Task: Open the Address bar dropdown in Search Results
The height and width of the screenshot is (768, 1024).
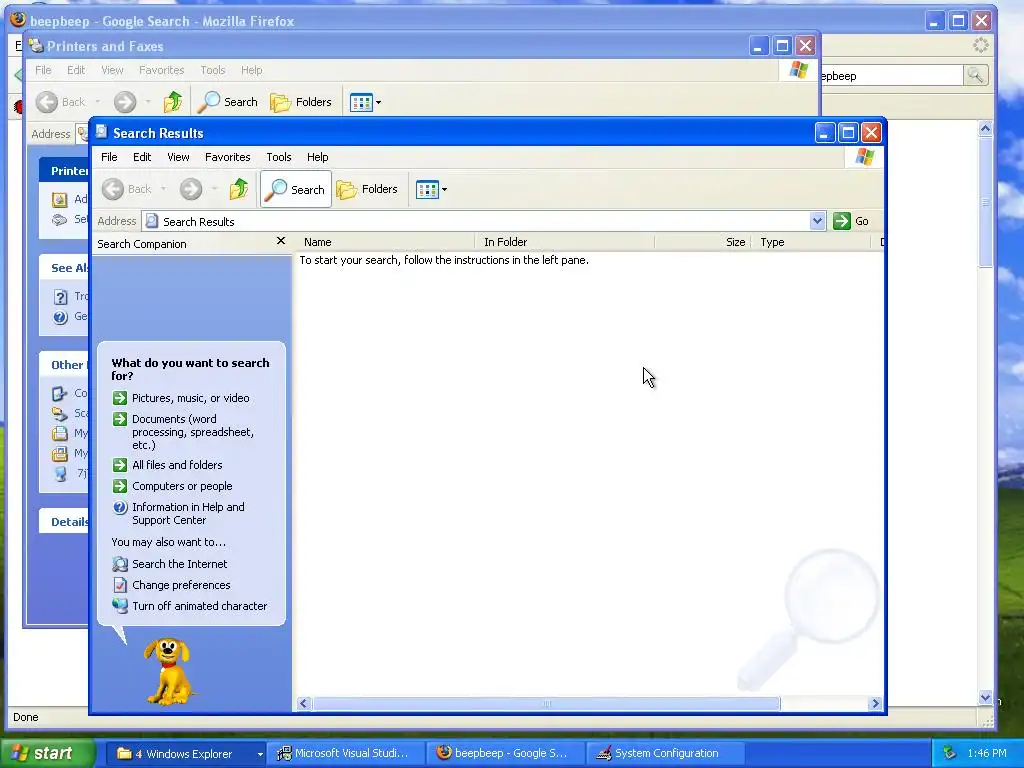Action: [x=817, y=221]
